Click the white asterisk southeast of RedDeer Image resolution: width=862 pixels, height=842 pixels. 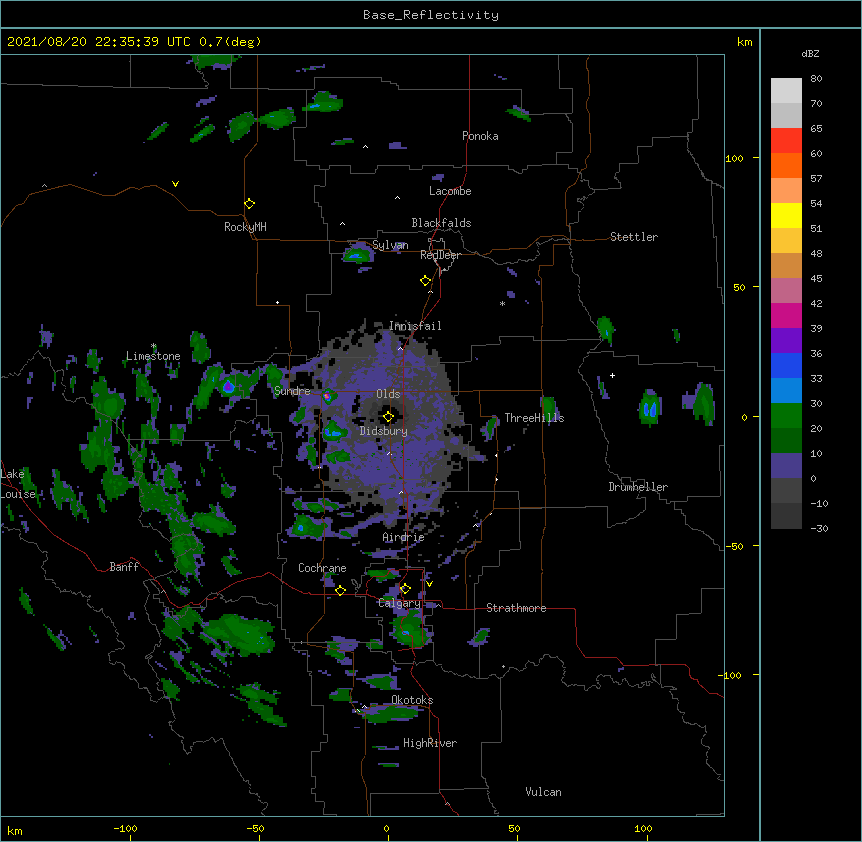coord(502,304)
